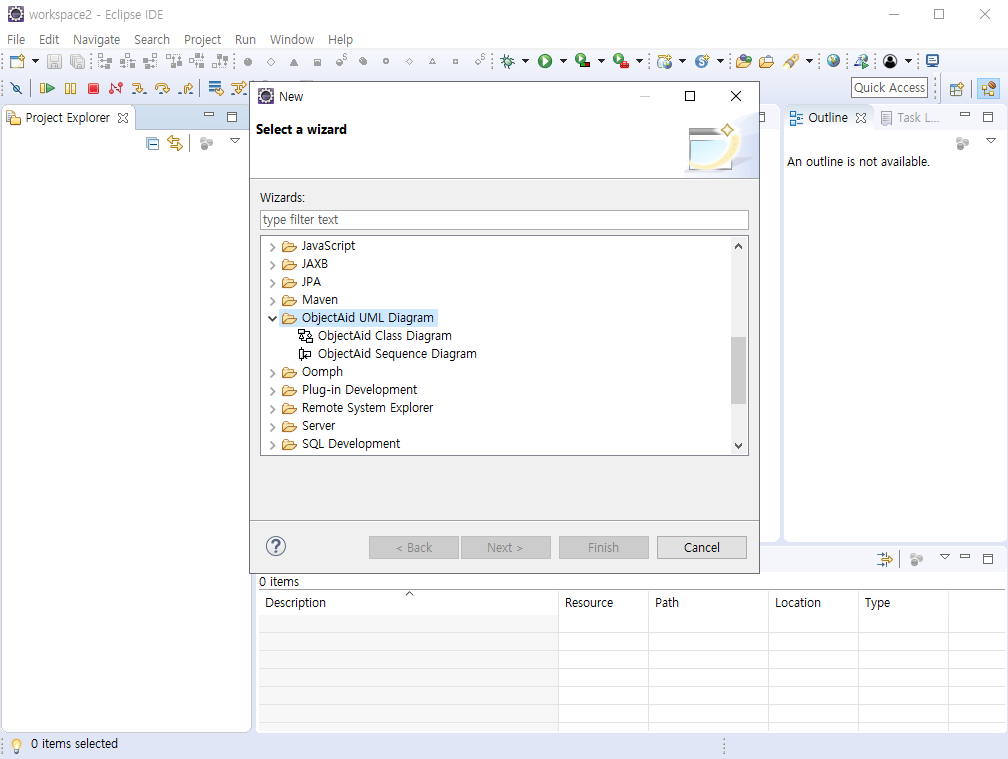Click the Save All icon
1008x759 pixels.
[77, 61]
